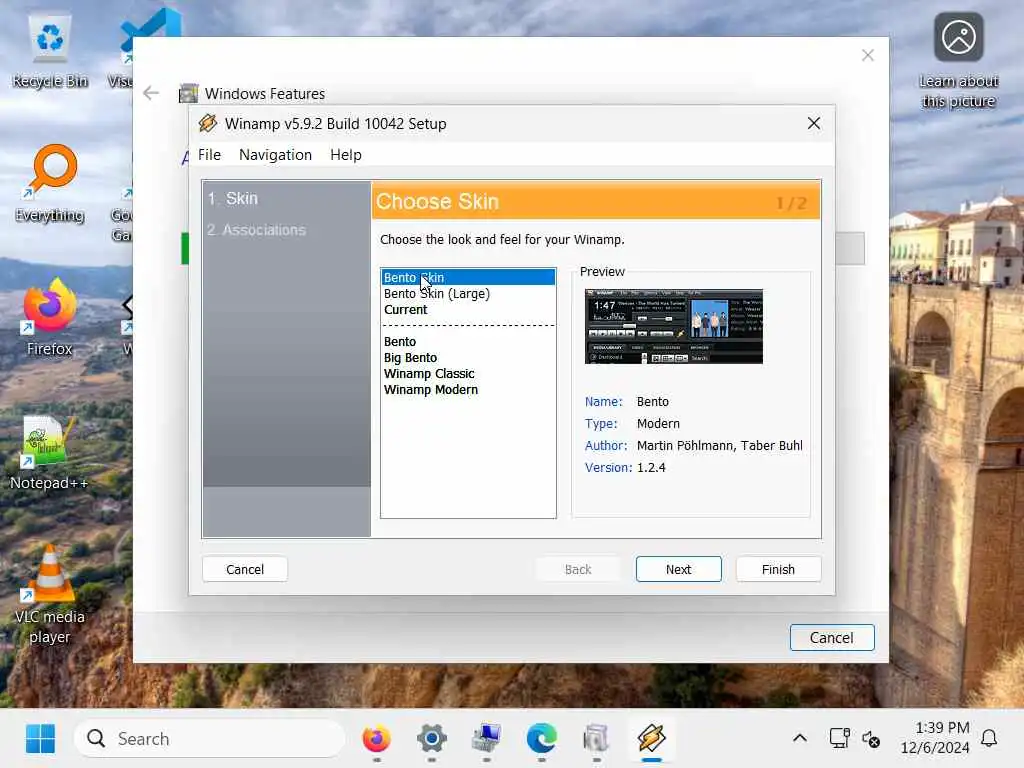This screenshot has height=768, width=1024.
Task: Open the computer-monitor app in the taskbar
Action: [x=487, y=739]
